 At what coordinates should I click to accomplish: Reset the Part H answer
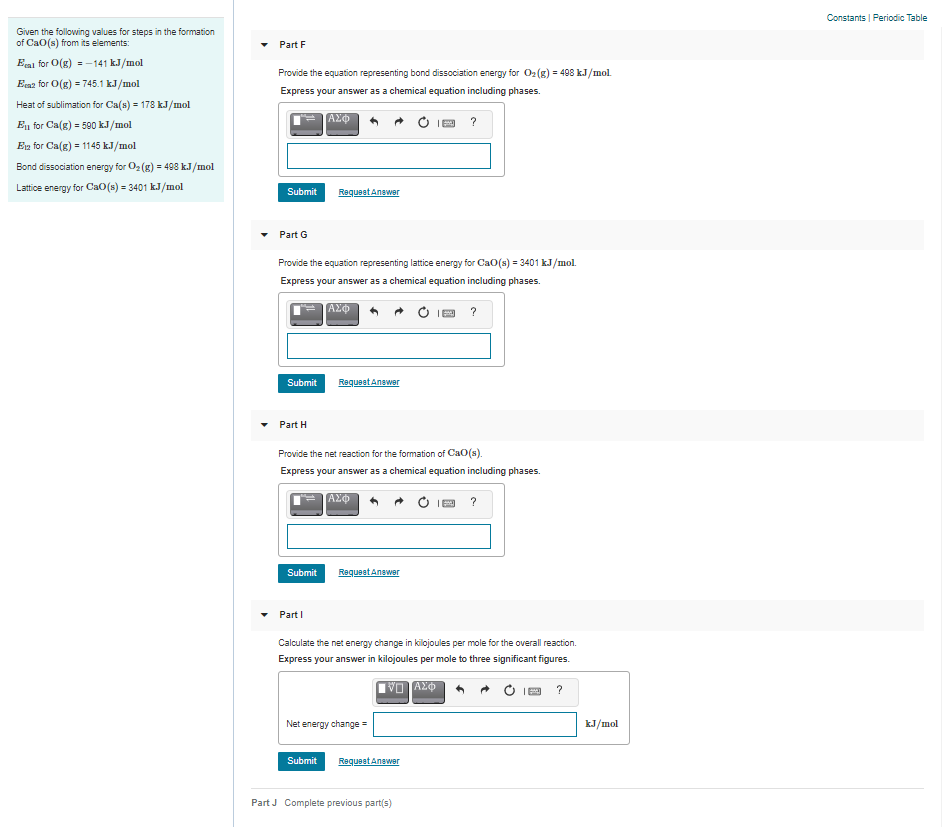[424, 502]
